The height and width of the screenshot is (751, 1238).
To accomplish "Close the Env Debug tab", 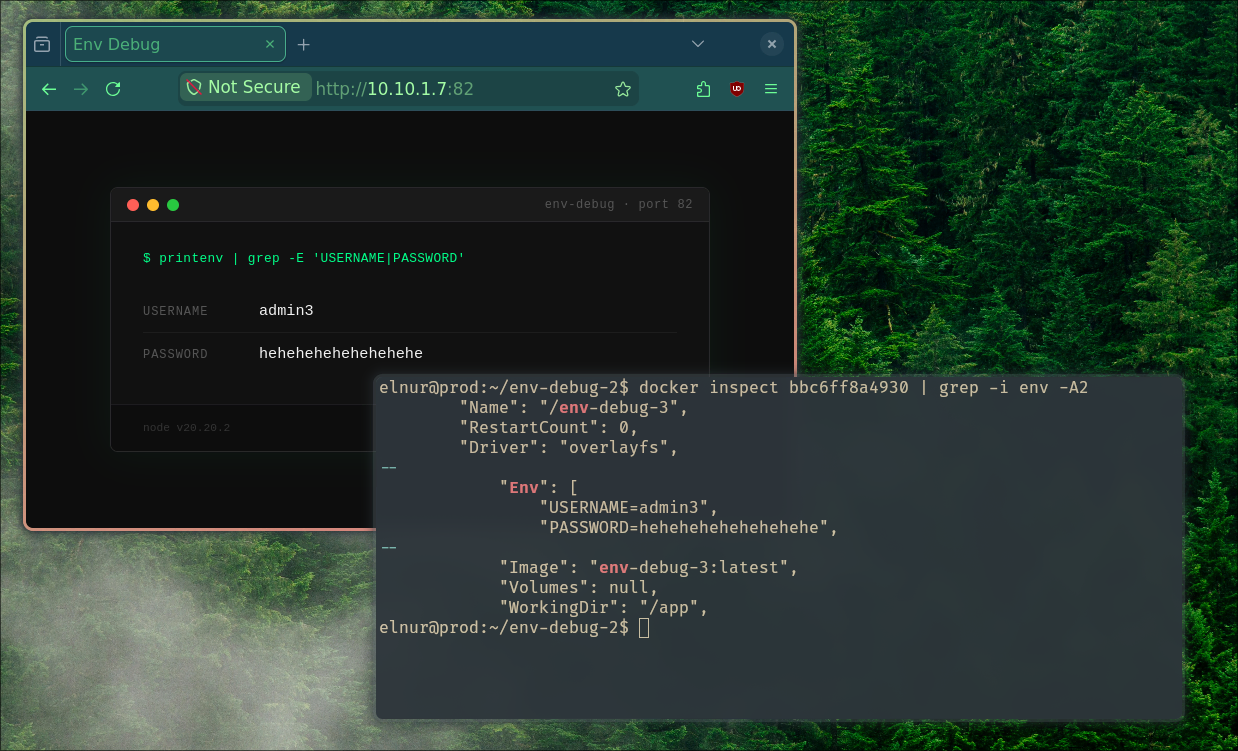I will [x=270, y=44].
